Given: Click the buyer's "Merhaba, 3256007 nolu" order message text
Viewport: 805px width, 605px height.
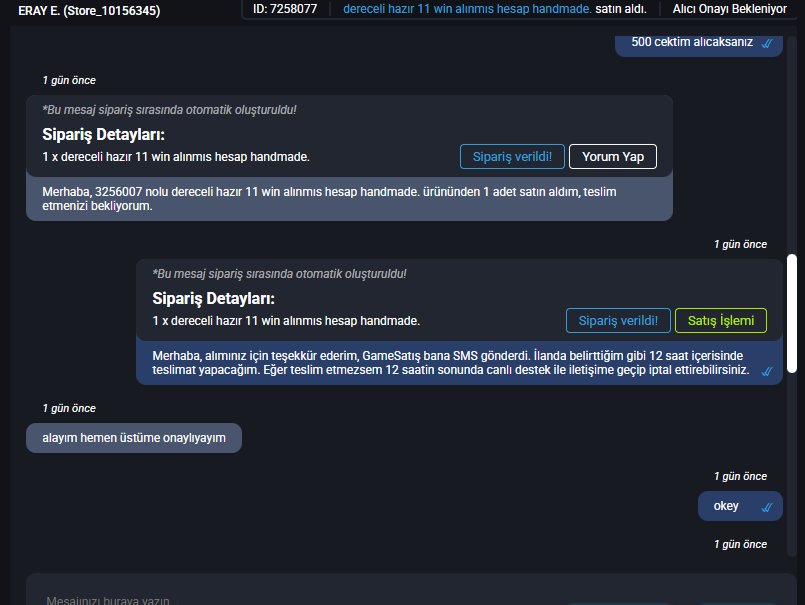Looking at the screenshot, I should (x=329, y=199).
